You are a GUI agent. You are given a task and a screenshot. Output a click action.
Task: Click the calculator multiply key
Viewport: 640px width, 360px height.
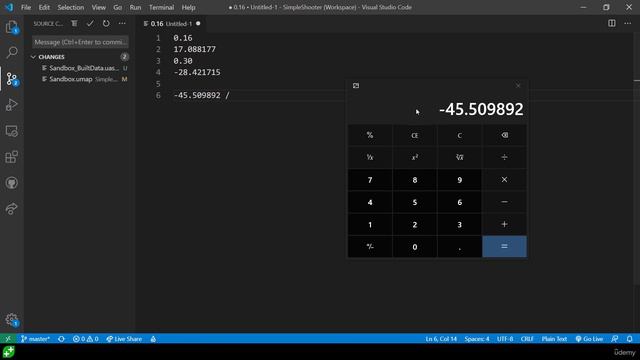point(504,180)
